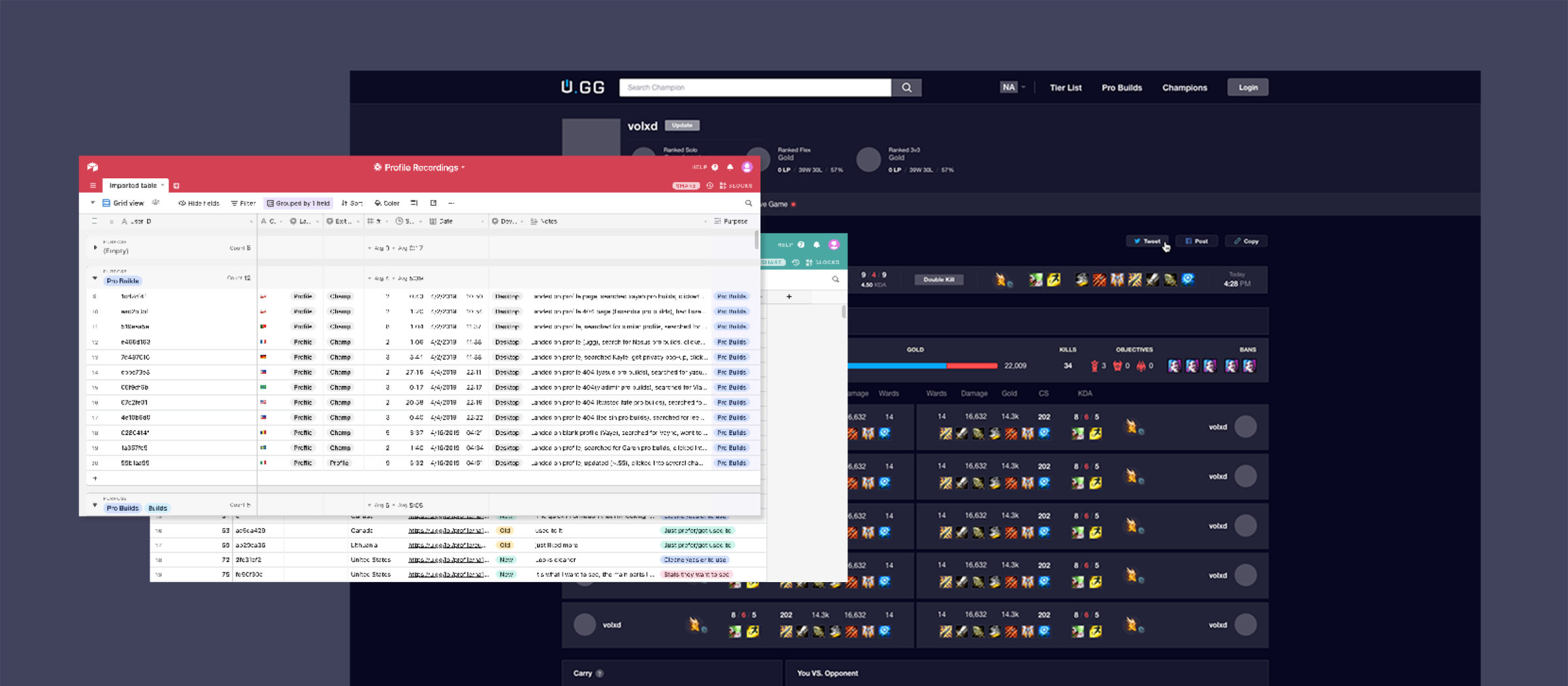The height and width of the screenshot is (686, 1568).
Task: Add a table next to Imported table tab
Action: (176, 186)
